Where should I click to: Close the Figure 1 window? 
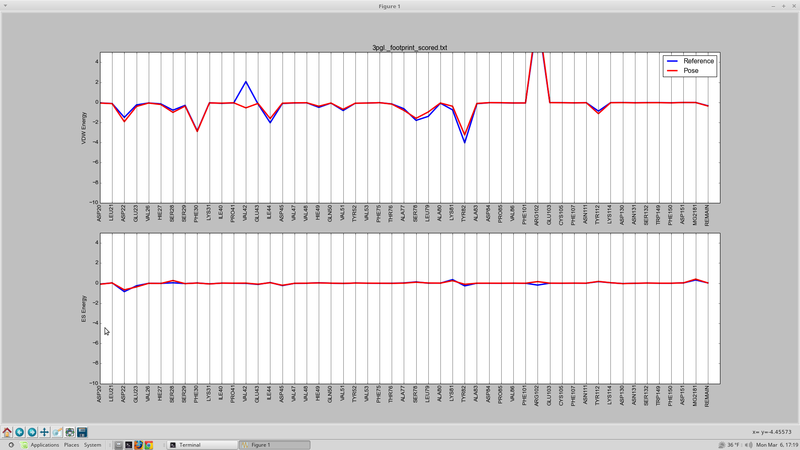(794, 6)
